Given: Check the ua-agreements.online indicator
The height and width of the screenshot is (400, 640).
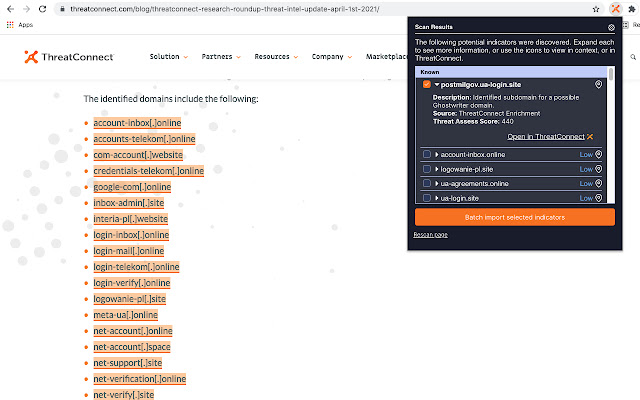Looking at the screenshot, I should pos(427,183).
